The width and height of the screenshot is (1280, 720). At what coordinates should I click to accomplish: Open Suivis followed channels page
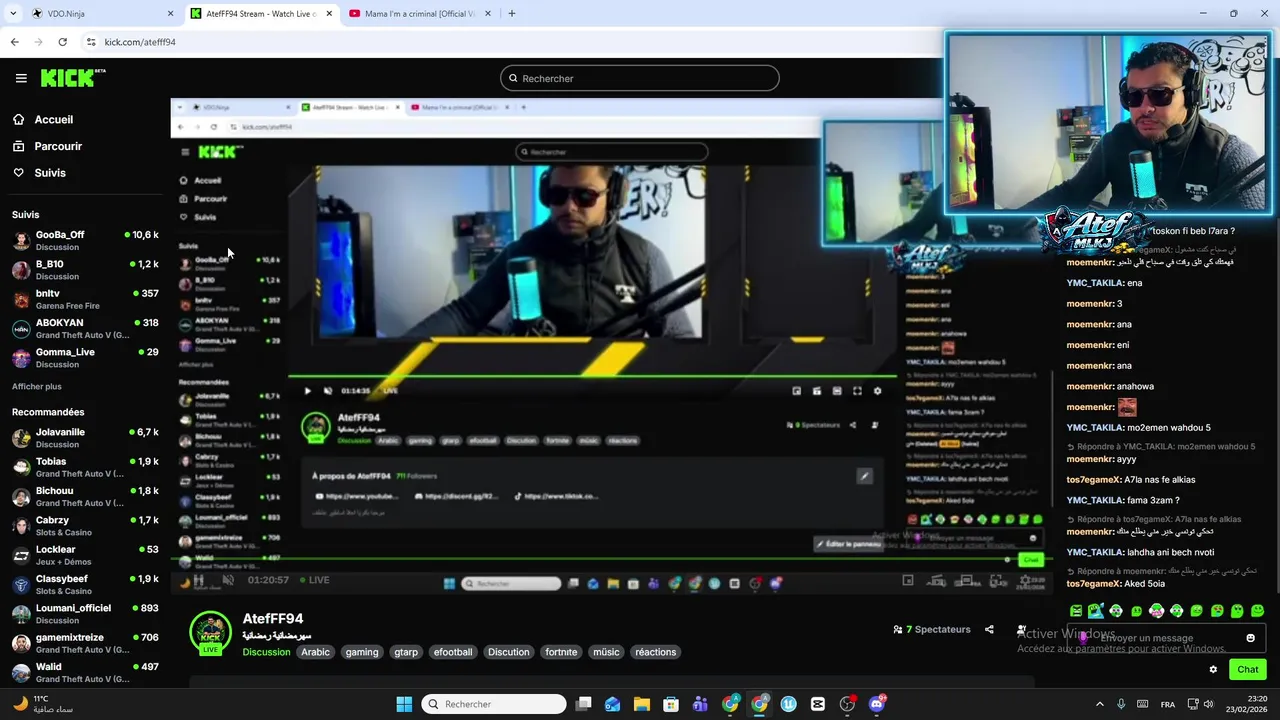coord(50,173)
